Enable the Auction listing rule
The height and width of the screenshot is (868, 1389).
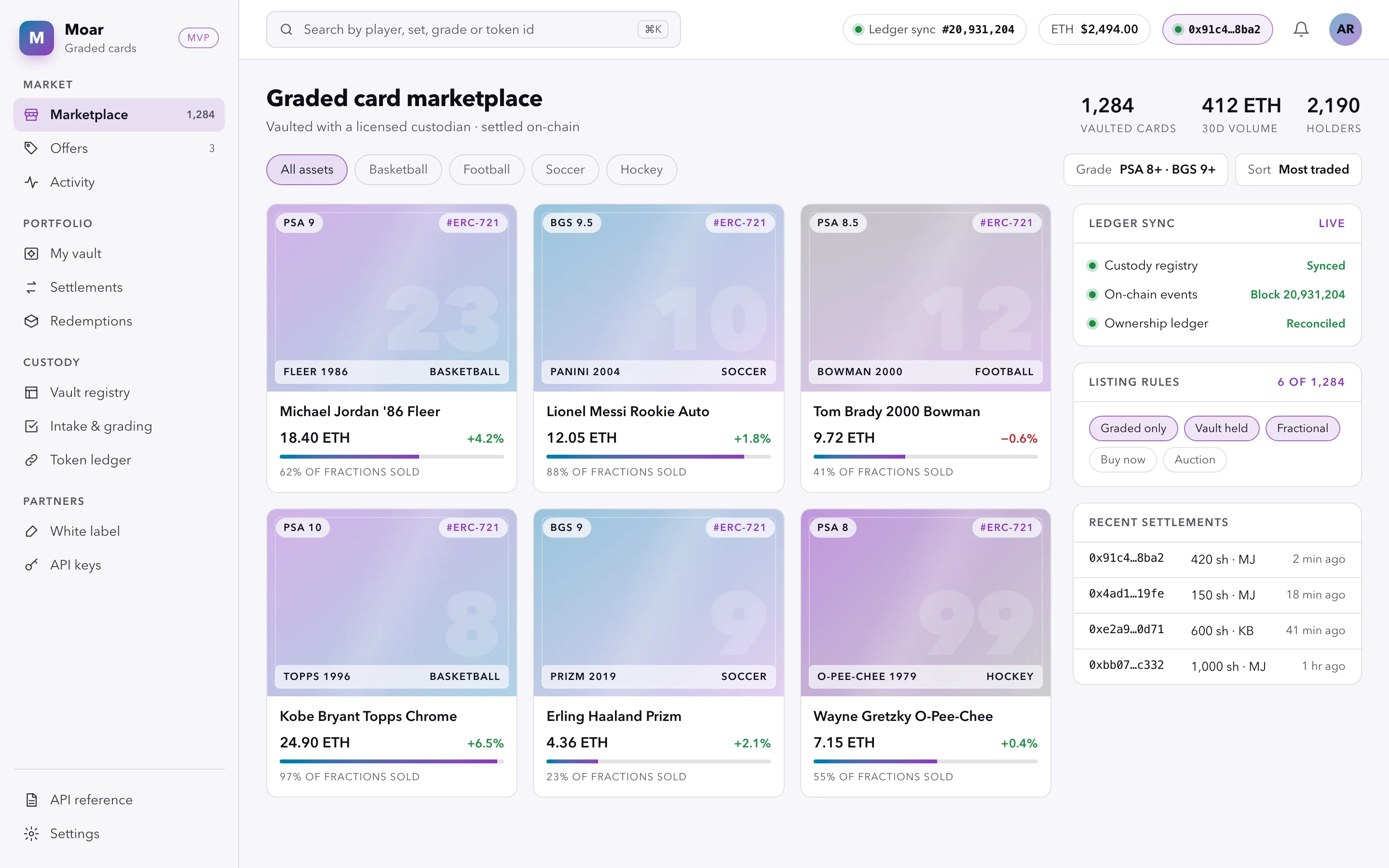(x=1195, y=460)
